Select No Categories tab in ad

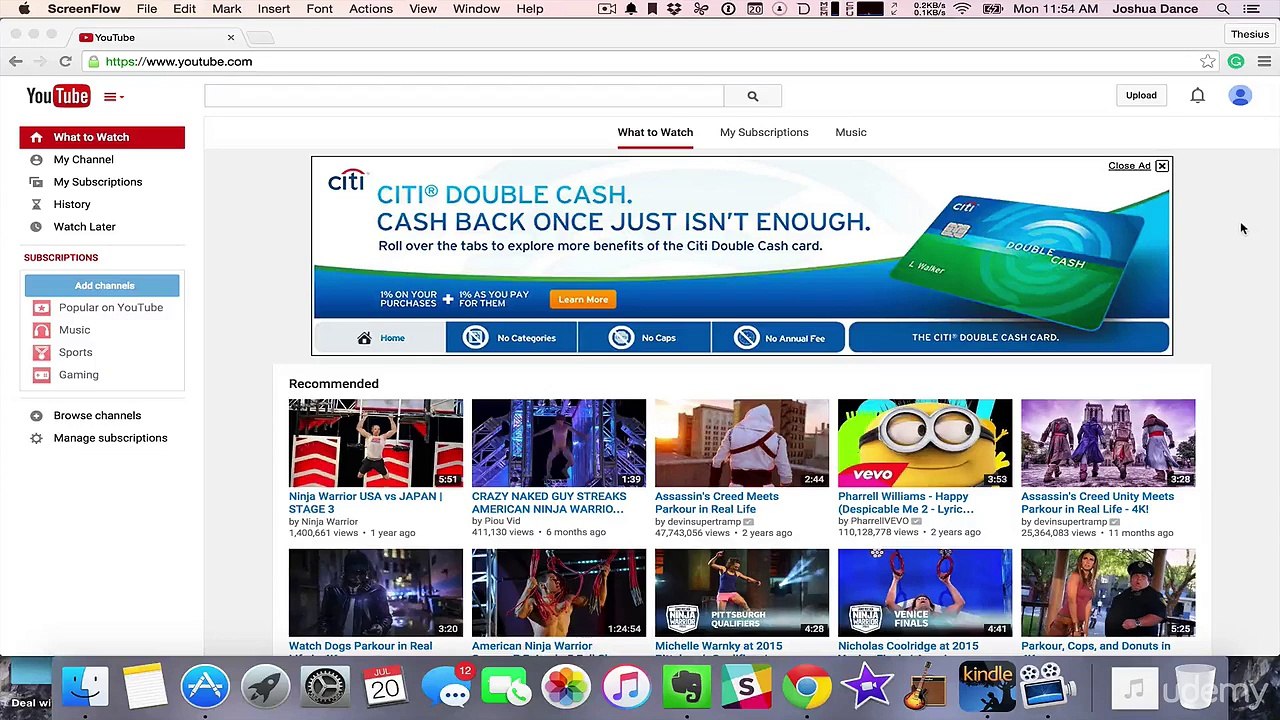point(511,338)
